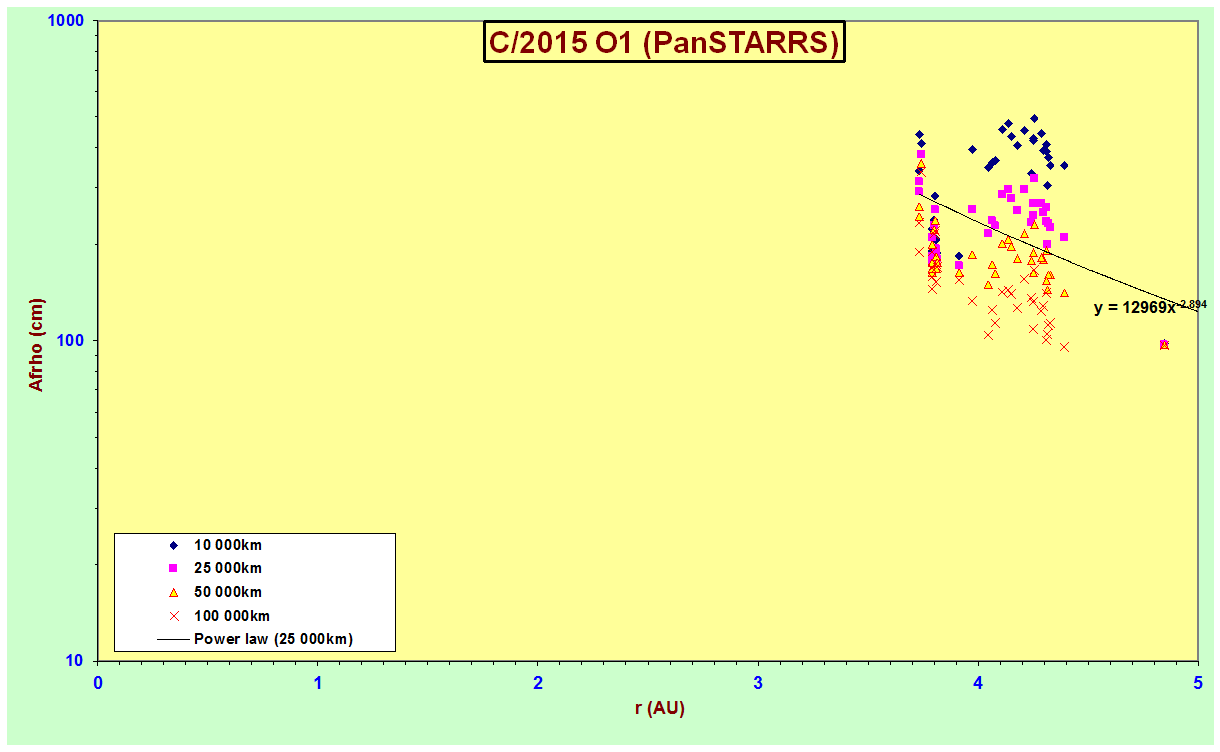Click the x-axis label 2
1220x752 pixels.
(x=538, y=683)
